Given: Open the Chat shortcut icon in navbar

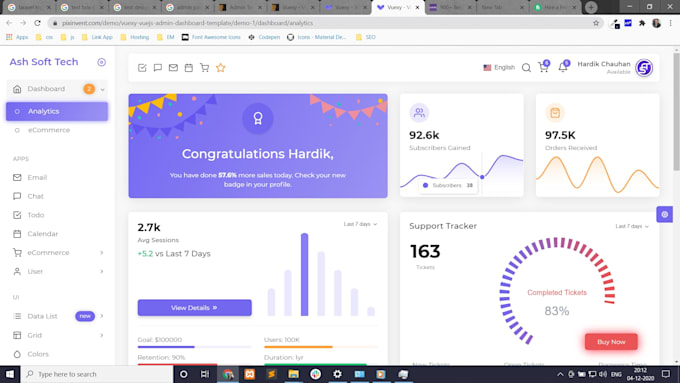Looking at the screenshot, I should click(x=157, y=68).
